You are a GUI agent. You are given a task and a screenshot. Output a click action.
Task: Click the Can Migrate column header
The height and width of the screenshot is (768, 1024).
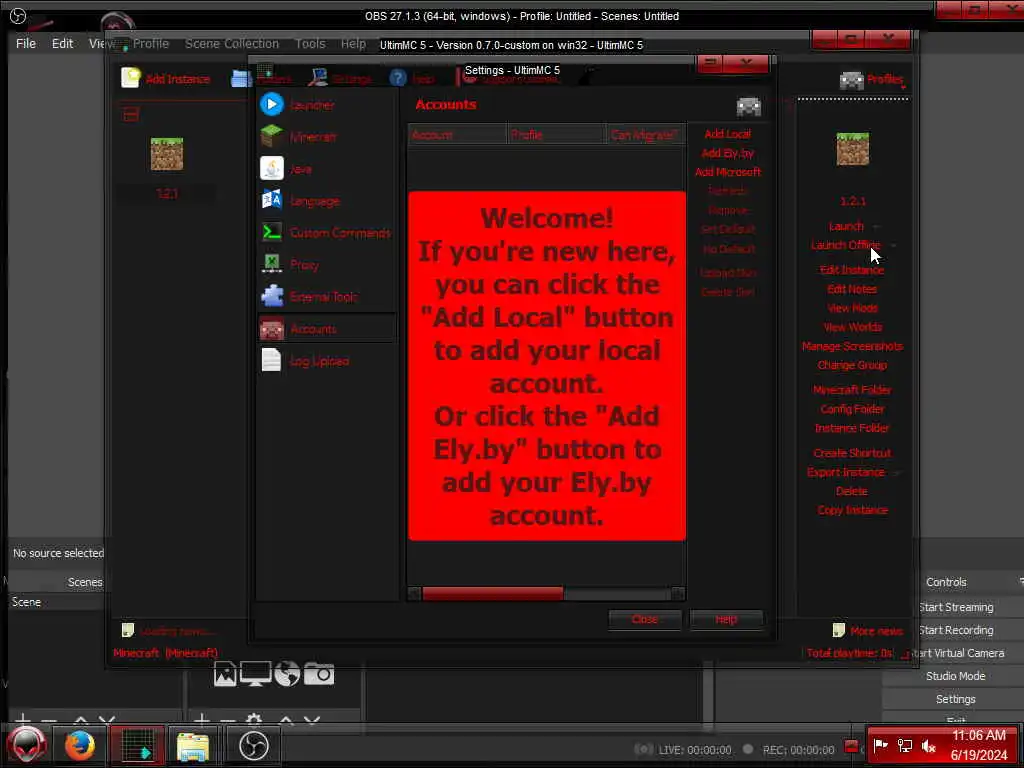click(645, 135)
